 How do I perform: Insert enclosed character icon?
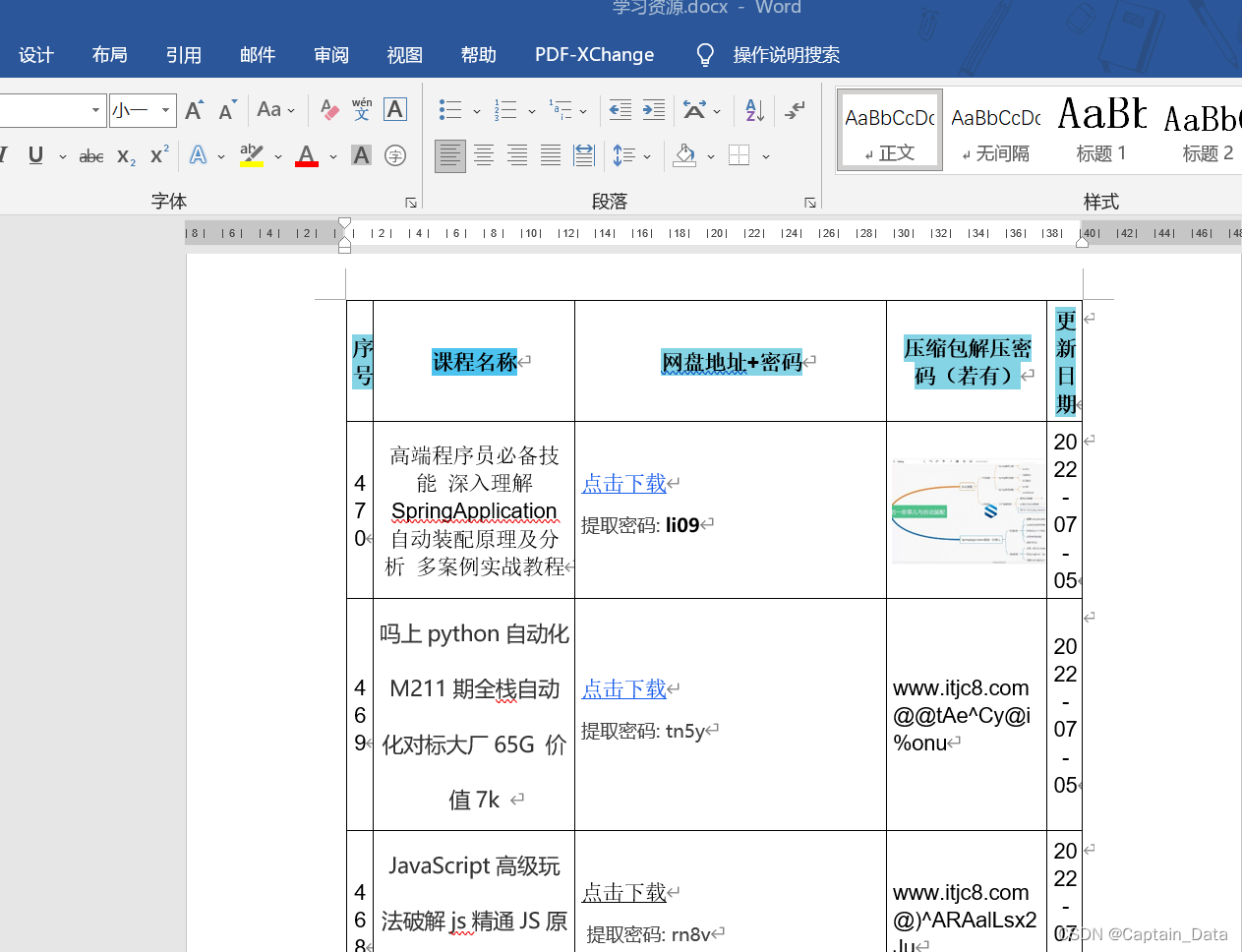pos(395,155)
